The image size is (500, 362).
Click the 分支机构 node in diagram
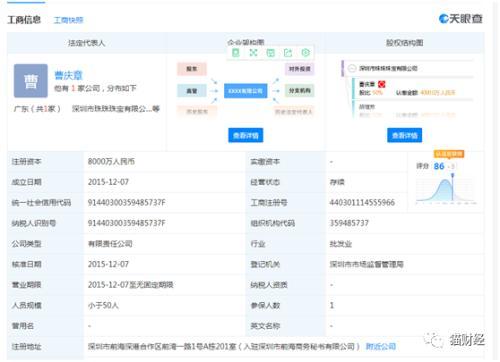pos(299,91)
